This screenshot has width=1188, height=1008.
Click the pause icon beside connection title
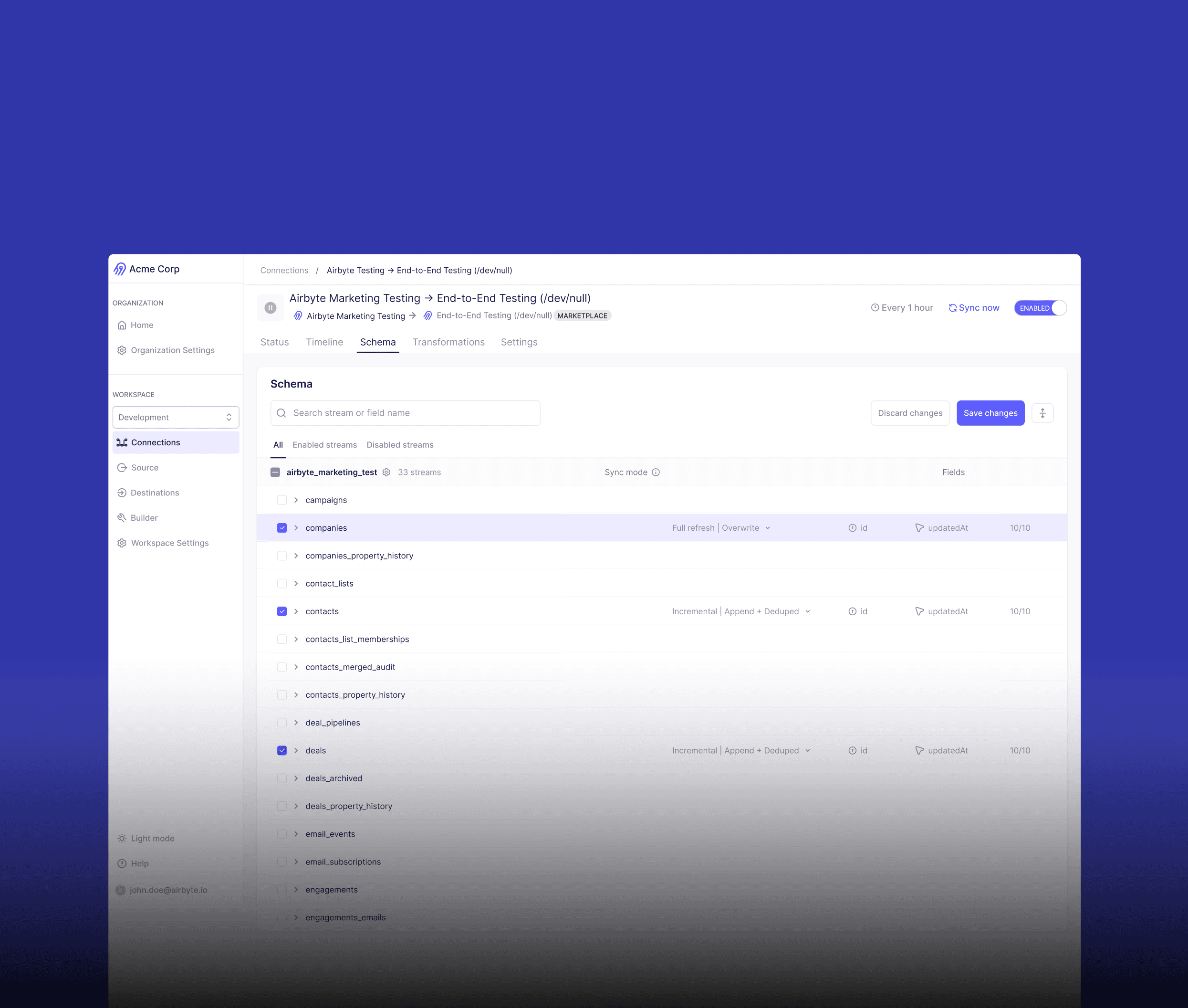click(270, 307)
